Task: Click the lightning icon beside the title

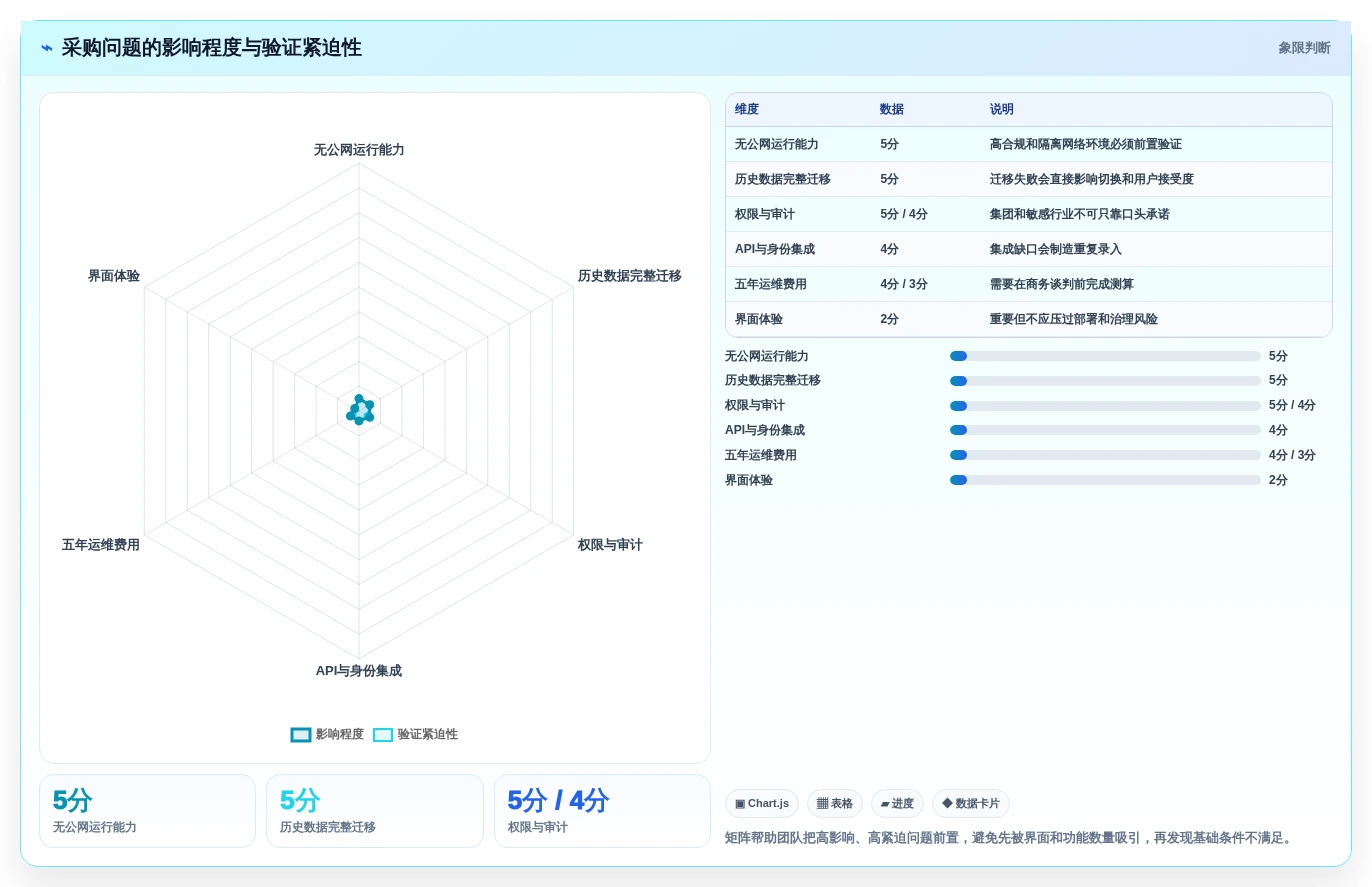Action: point(47,48)
